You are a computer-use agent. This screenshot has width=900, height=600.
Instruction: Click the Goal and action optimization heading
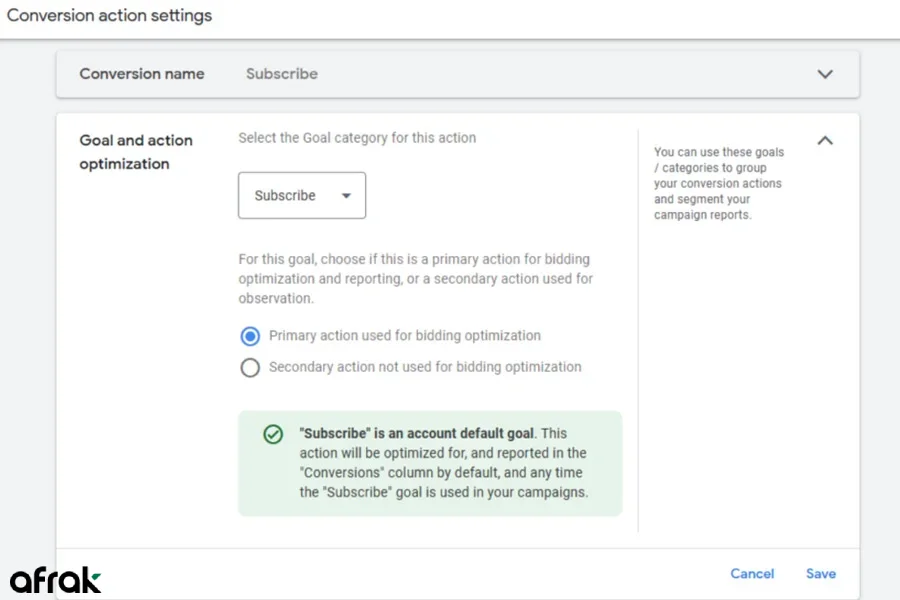[136, 152]
